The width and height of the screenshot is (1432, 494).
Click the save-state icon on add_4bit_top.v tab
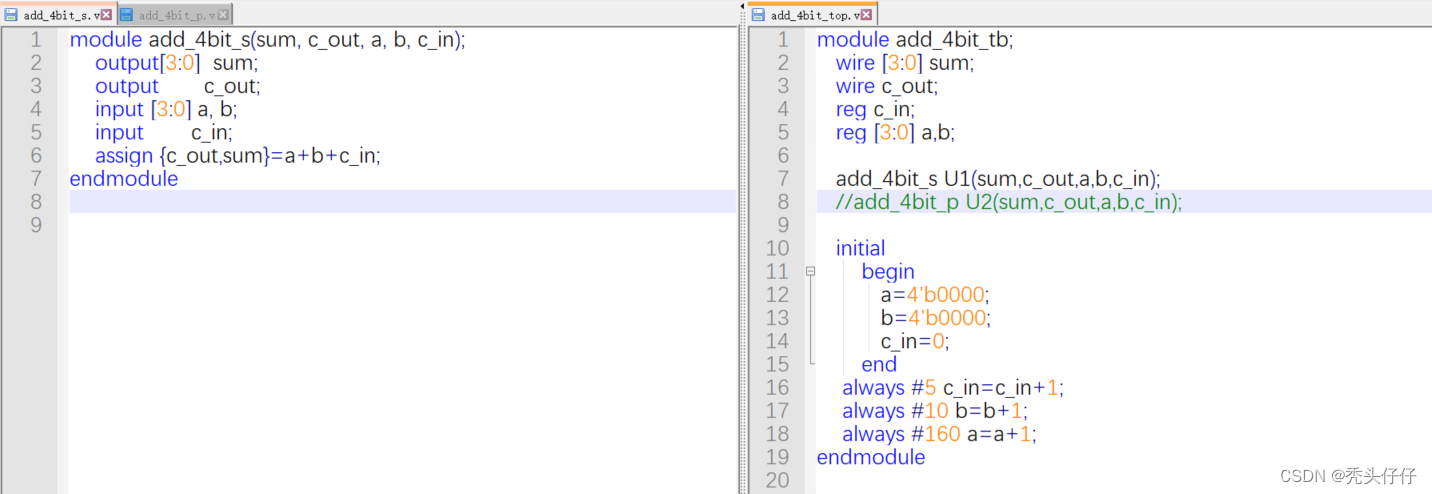[x=758, y=15]
